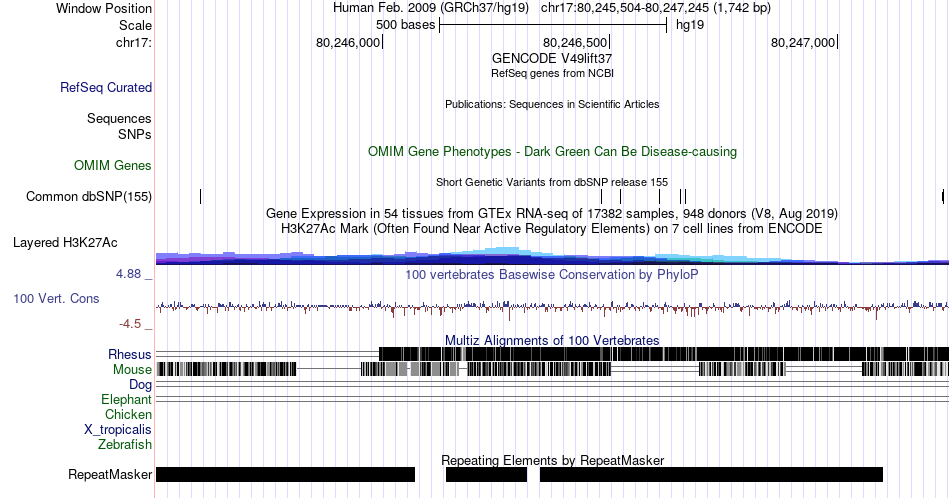Click the SNPs track label

(x=135, y=134)
